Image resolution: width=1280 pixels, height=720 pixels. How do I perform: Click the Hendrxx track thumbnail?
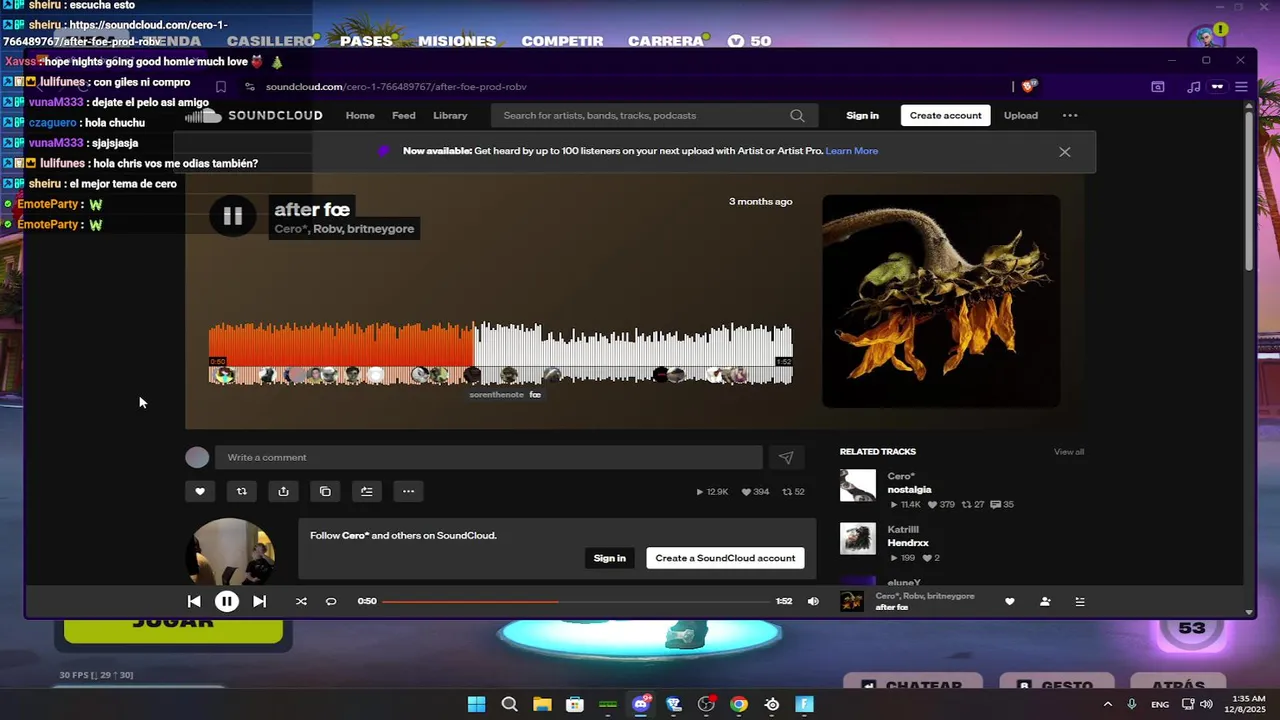[x=858, y=539]
